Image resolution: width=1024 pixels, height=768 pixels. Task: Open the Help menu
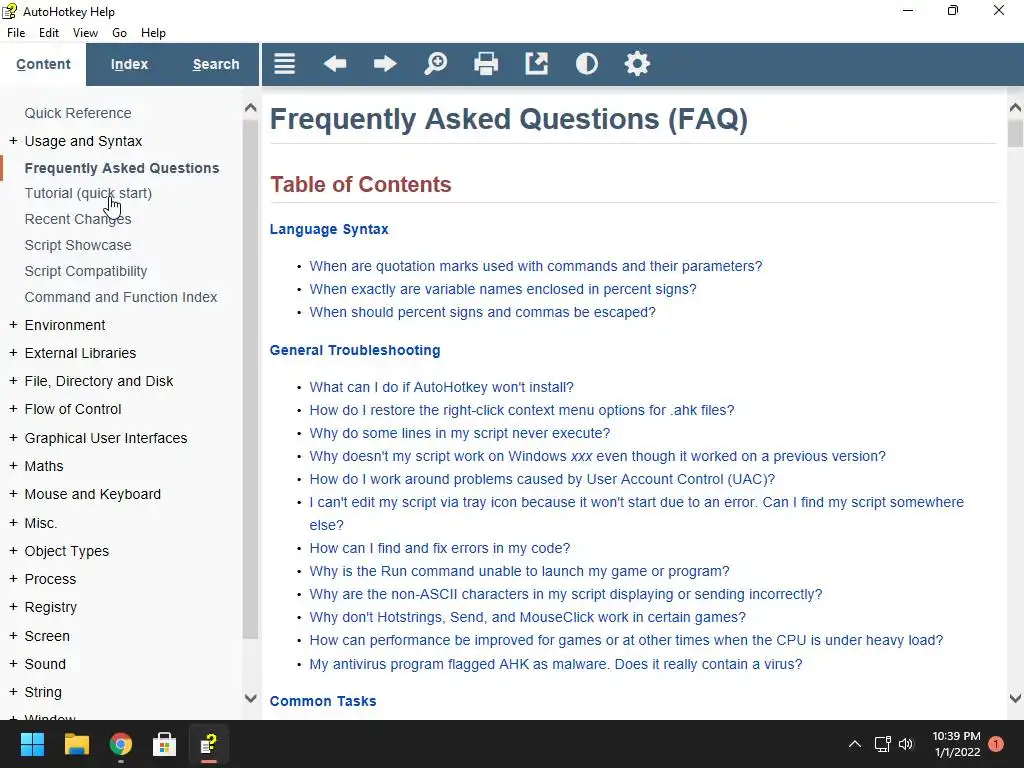click(x=153, y=33)
